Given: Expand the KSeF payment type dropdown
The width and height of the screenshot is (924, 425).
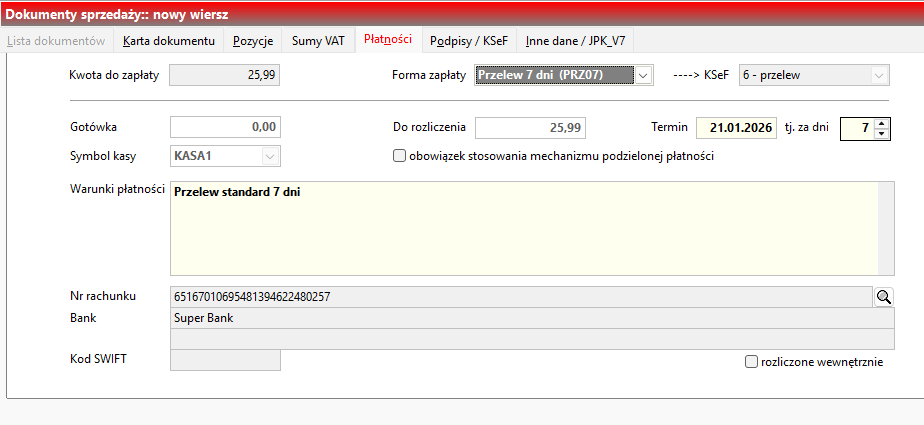Looking at the screenshot, I should [x=879, y=75].
